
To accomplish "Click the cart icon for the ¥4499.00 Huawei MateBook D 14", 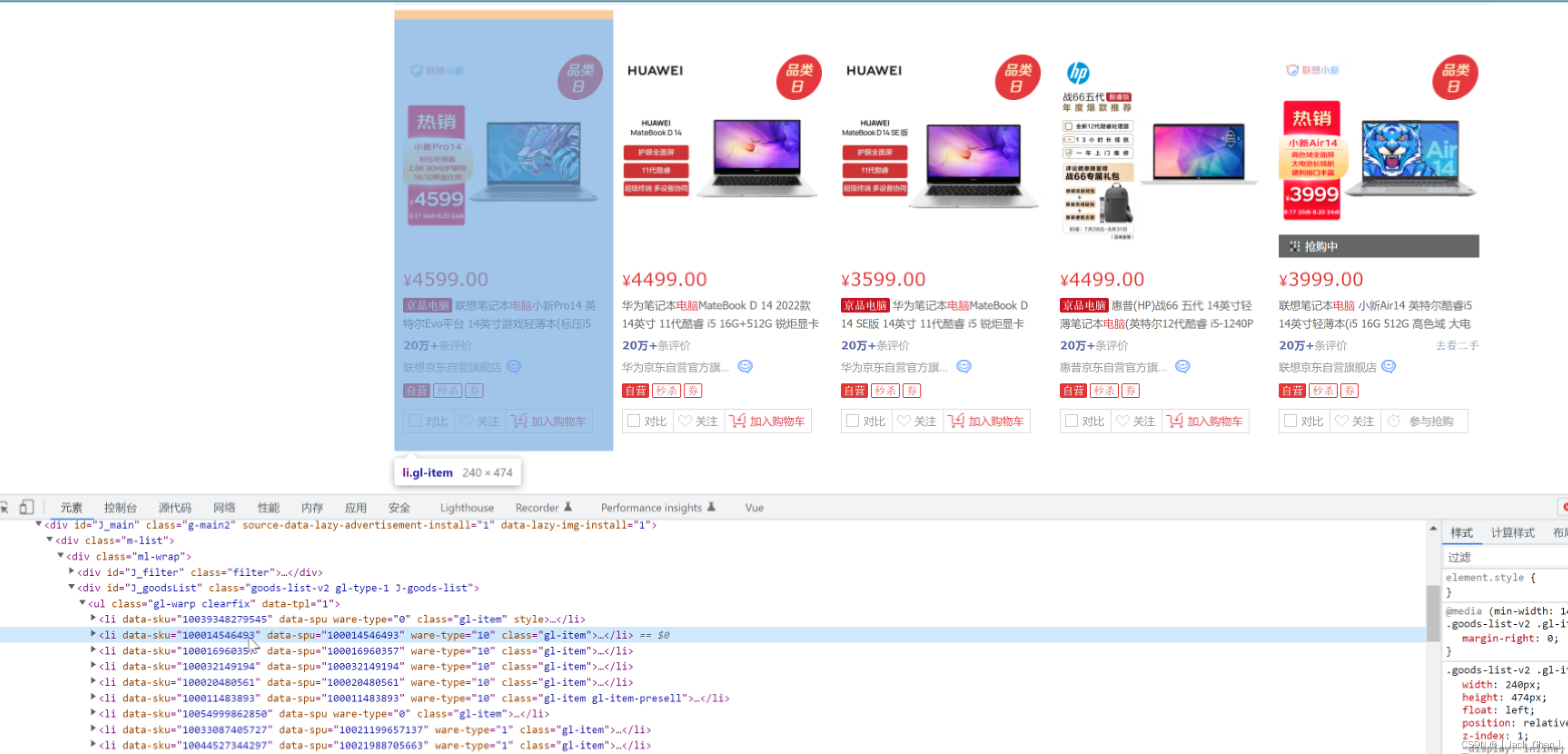I will pos(737,421).
